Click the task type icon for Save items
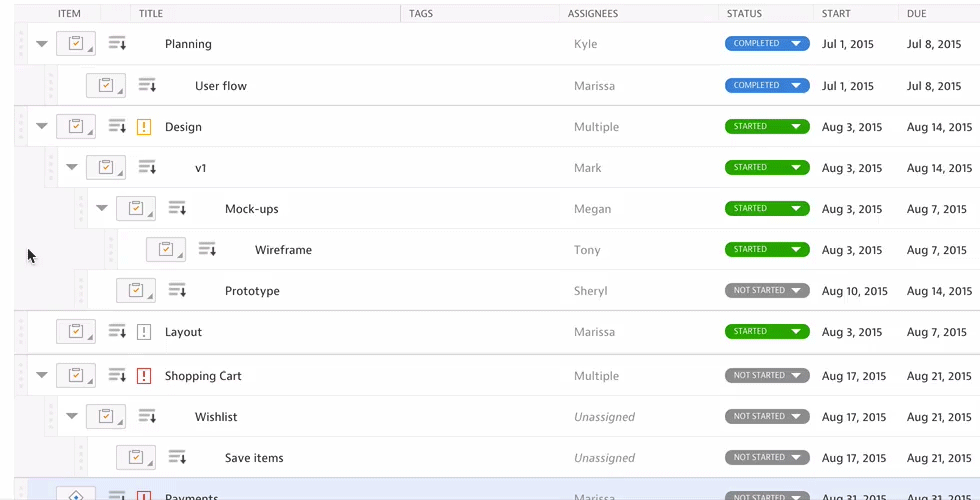Image resolution: width=980 pixels, height=500 pixels. pyautogui.click(x=136, y=458)
